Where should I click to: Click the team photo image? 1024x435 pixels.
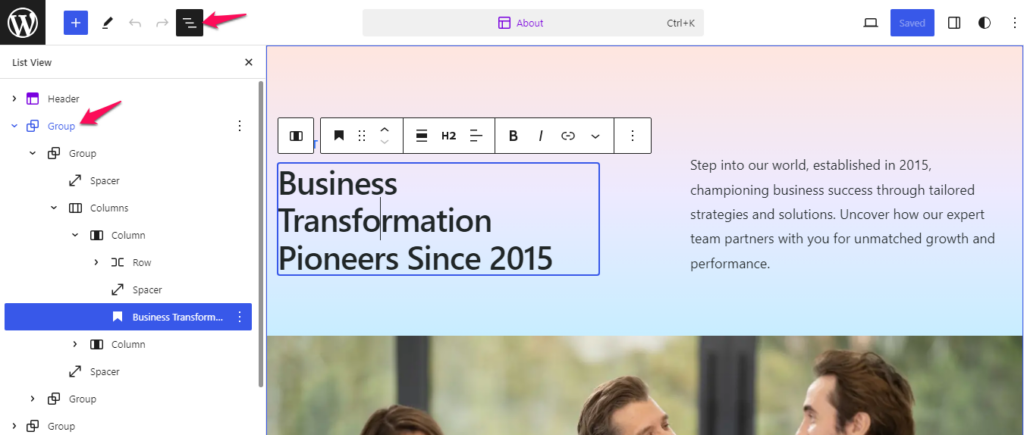[645, 385]
